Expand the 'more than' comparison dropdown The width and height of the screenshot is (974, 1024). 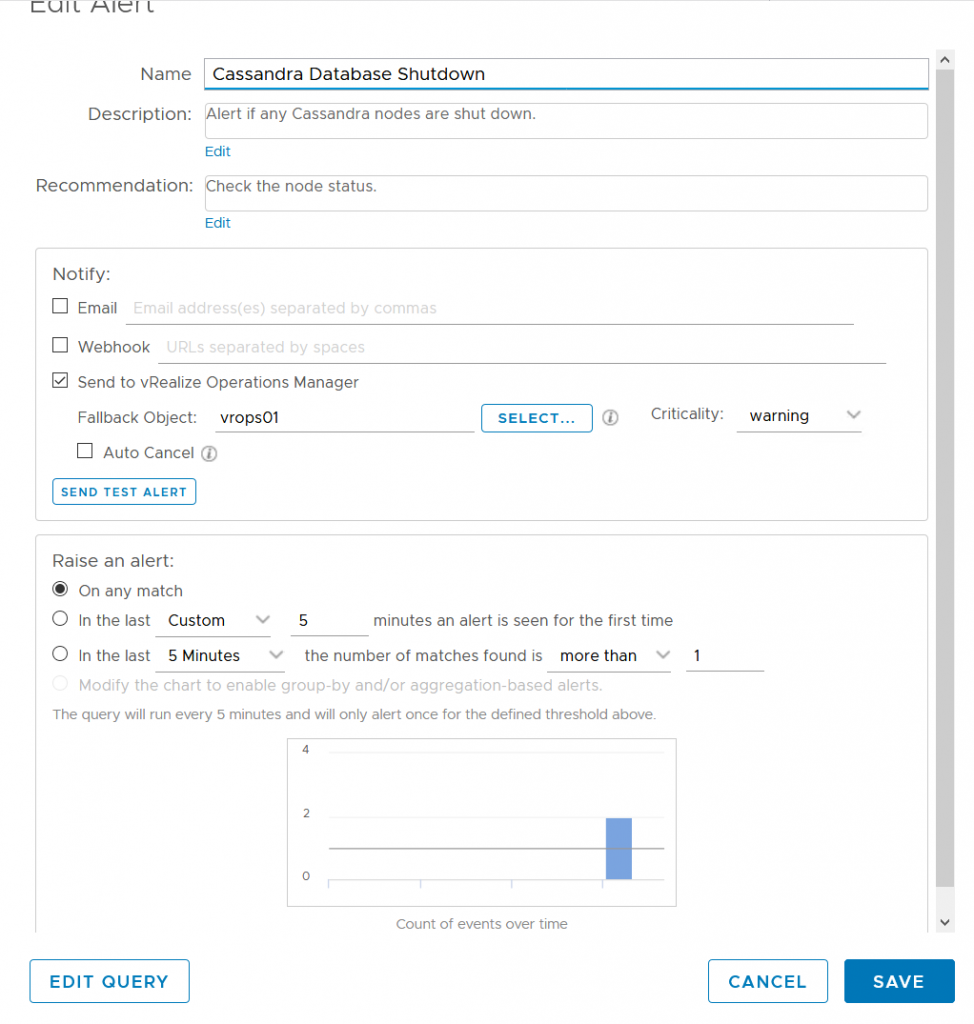(611, 656)
